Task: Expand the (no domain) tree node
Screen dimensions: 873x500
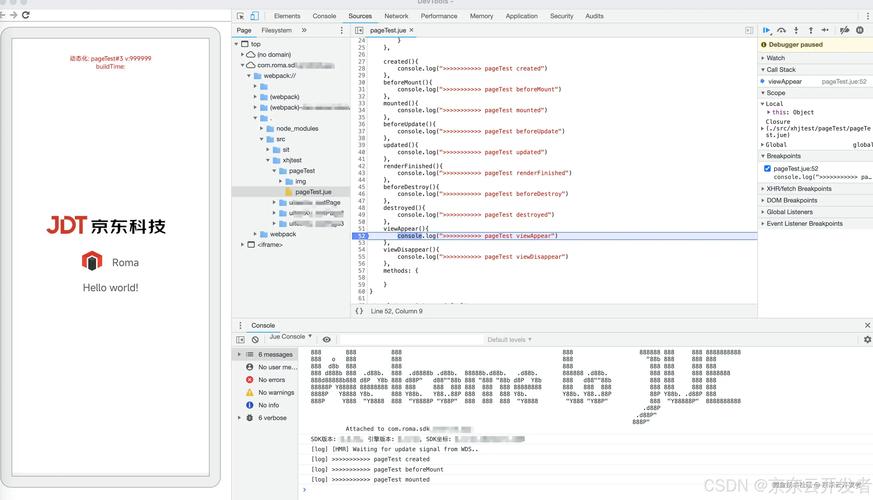Action: pos(243,55)
